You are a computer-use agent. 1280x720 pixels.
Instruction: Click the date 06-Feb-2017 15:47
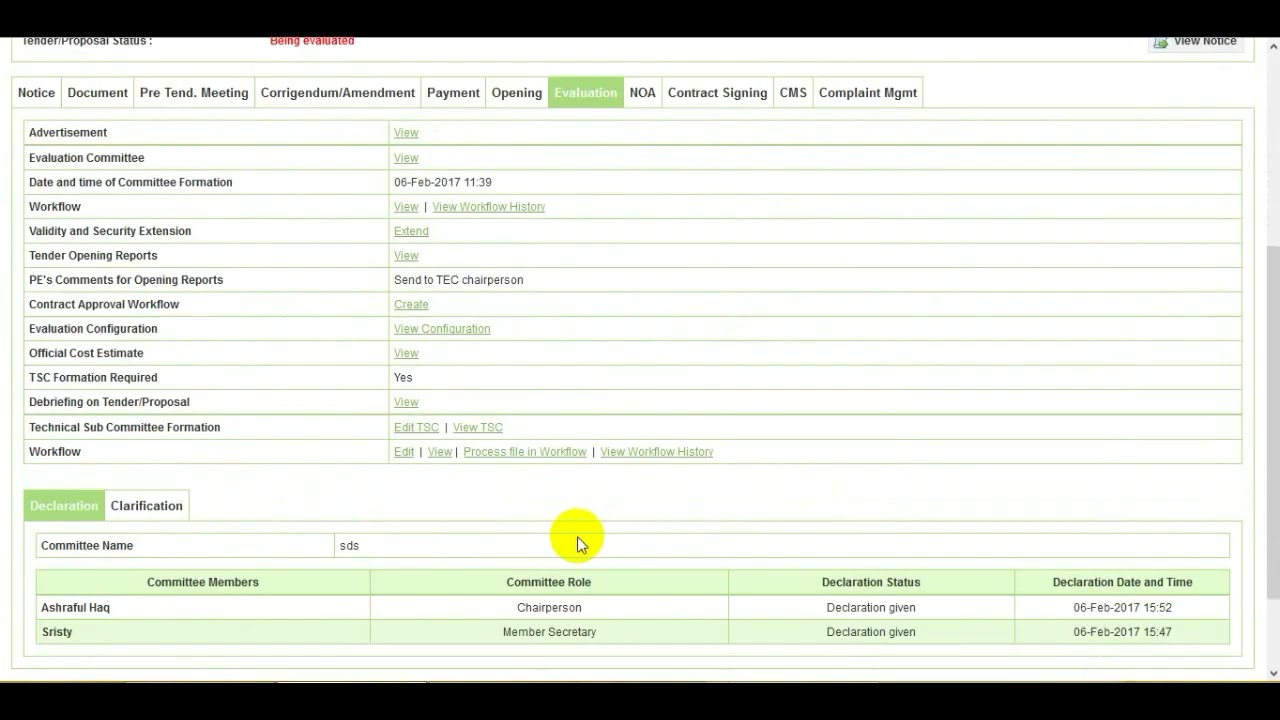point(1122,632)
